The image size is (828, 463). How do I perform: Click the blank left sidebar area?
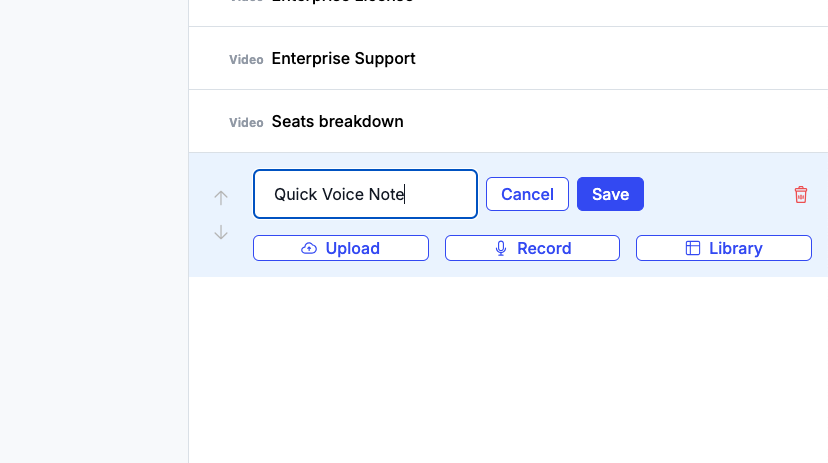(94, 231)
